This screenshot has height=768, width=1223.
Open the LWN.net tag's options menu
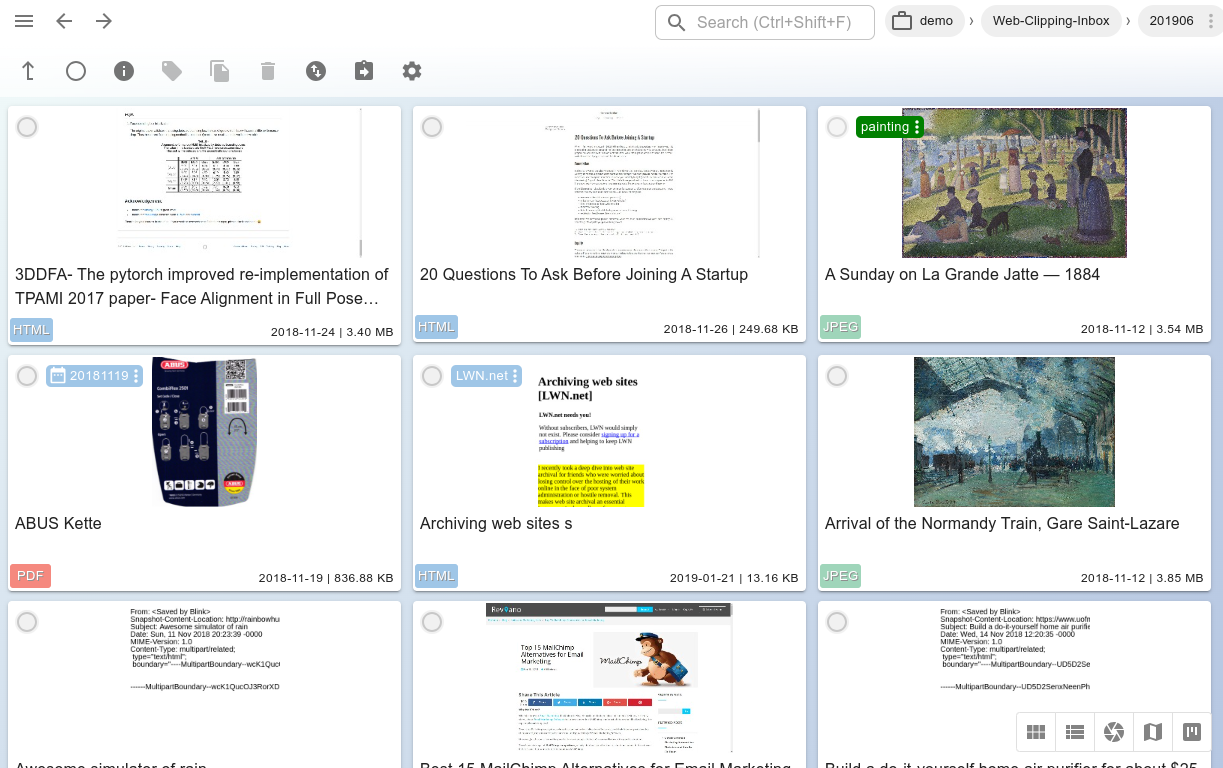[x=516, y=376]
